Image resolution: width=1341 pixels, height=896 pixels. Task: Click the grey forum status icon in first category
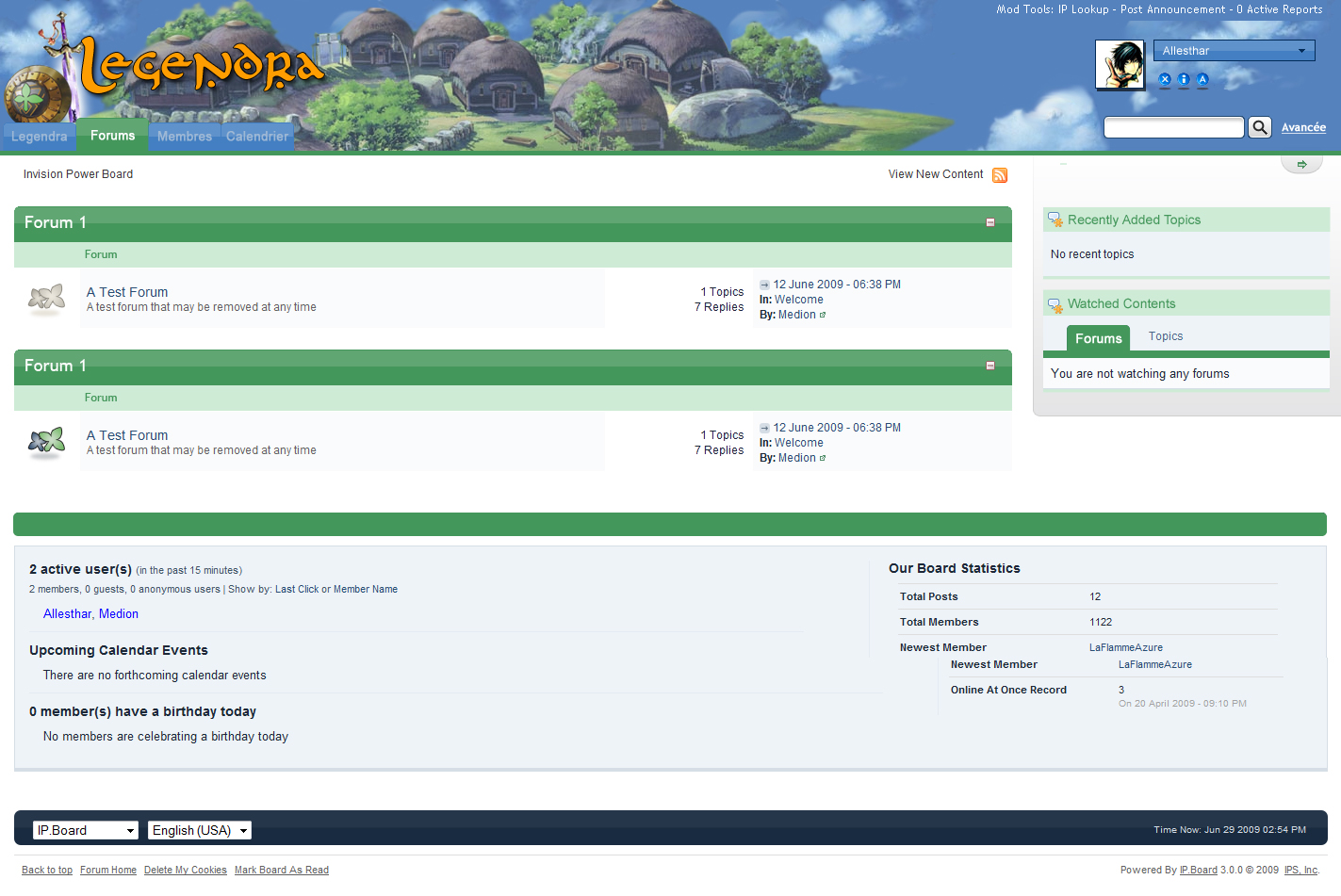[47, 299]
